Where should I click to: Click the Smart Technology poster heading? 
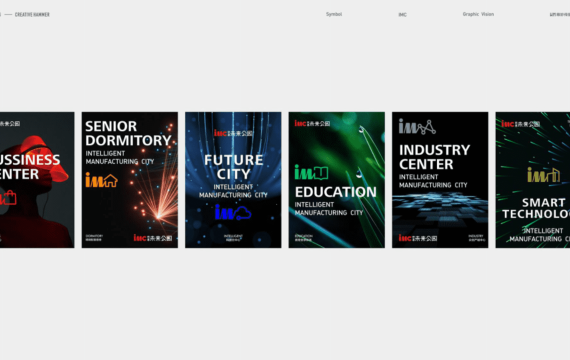(536, 208)
